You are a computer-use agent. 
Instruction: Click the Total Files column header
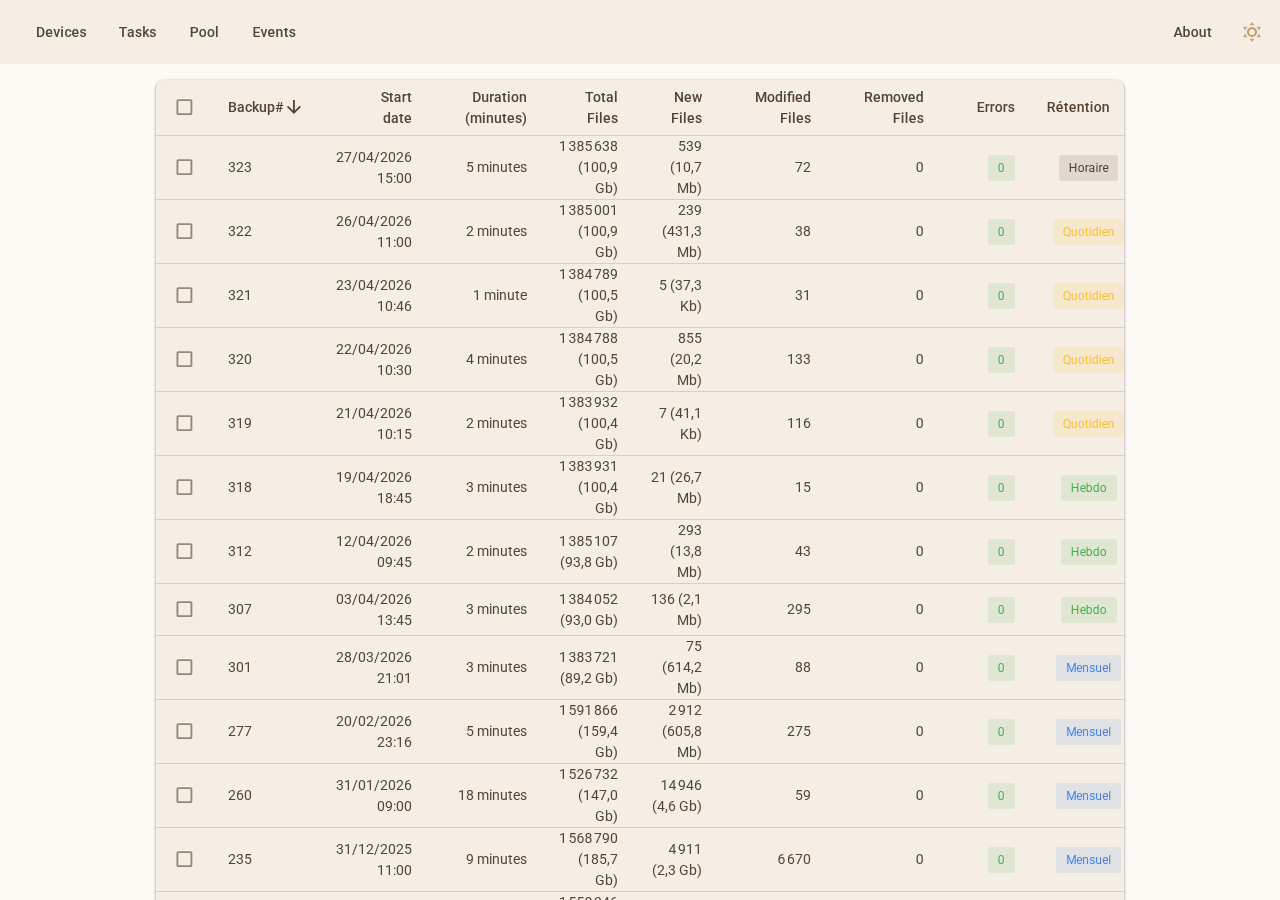coord(601,107)
